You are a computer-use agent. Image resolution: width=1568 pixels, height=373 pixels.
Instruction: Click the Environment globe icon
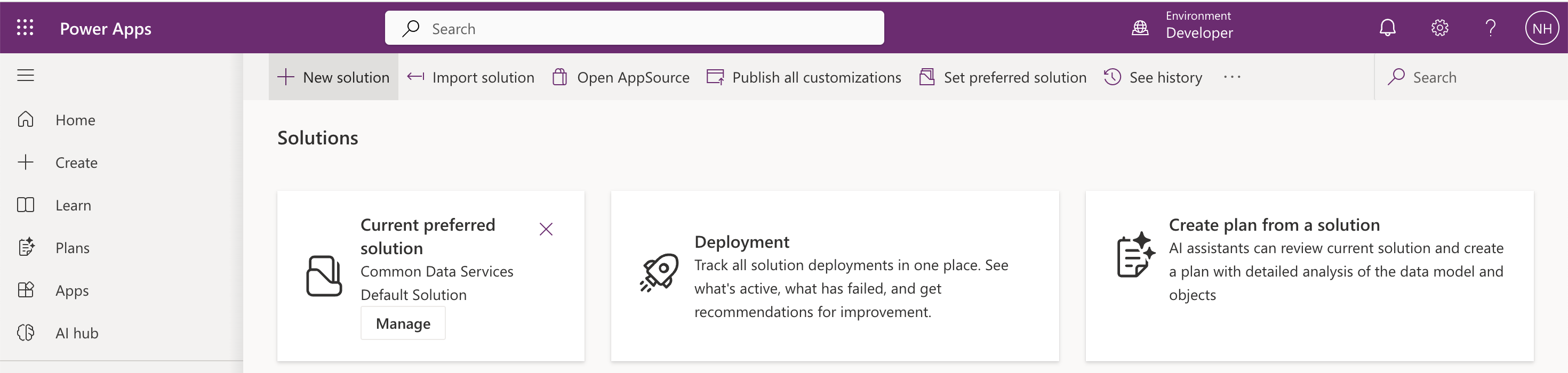1140,28
